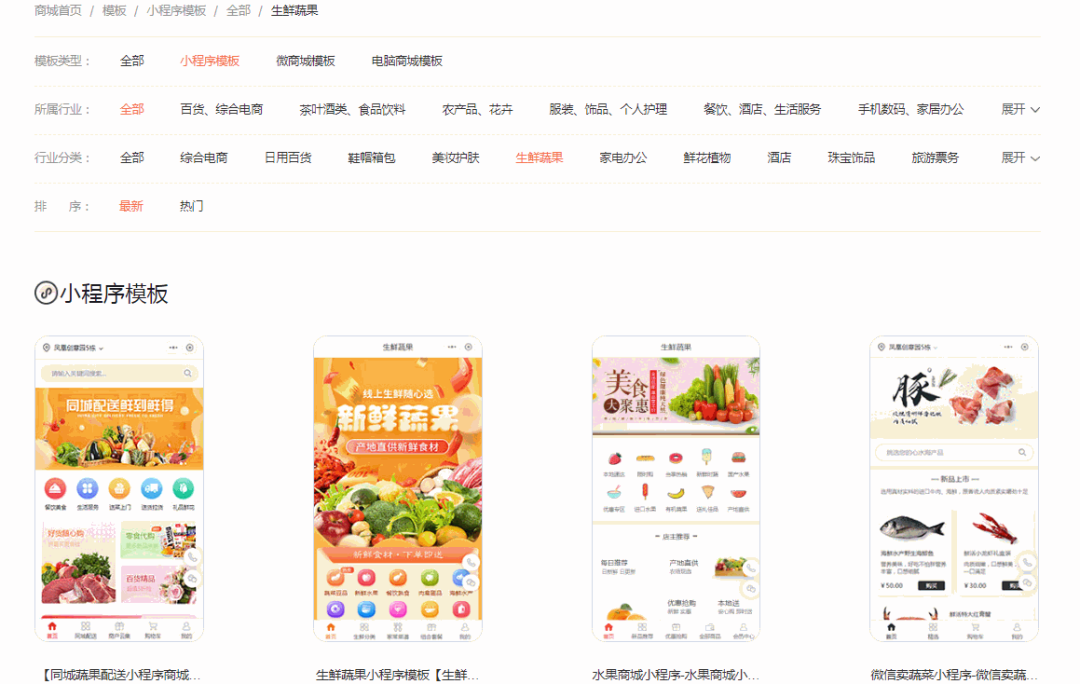Image resolution: width=1080 pixels, height=684 pixels.
Task: Select the 百货、综合电商 industry filter
Action: (221, 108)
